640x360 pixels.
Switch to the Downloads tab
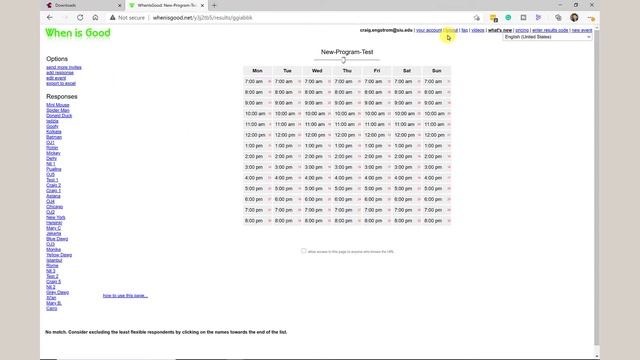(x=83, y=5)
